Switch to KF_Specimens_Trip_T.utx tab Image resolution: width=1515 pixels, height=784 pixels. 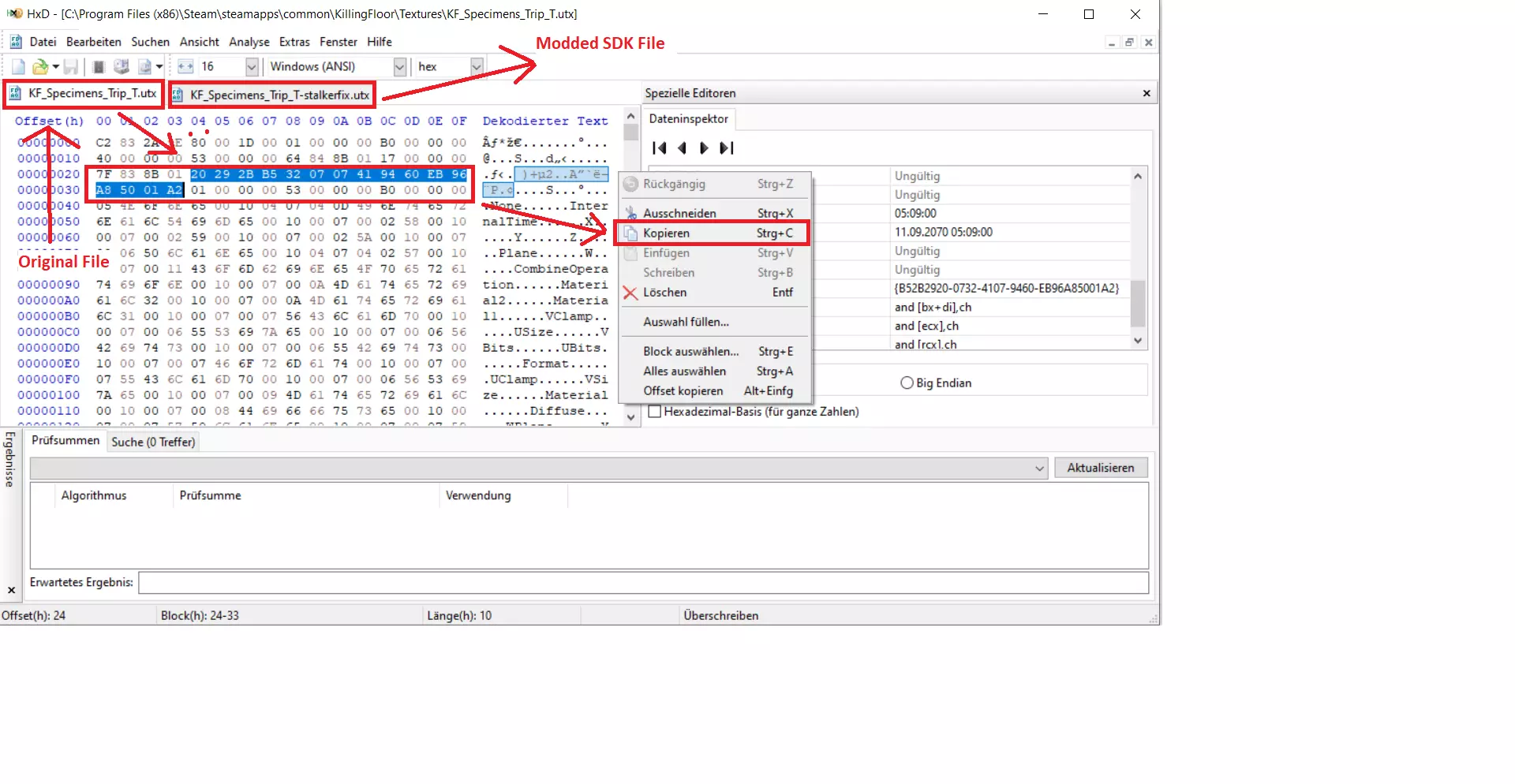point(84,94)
